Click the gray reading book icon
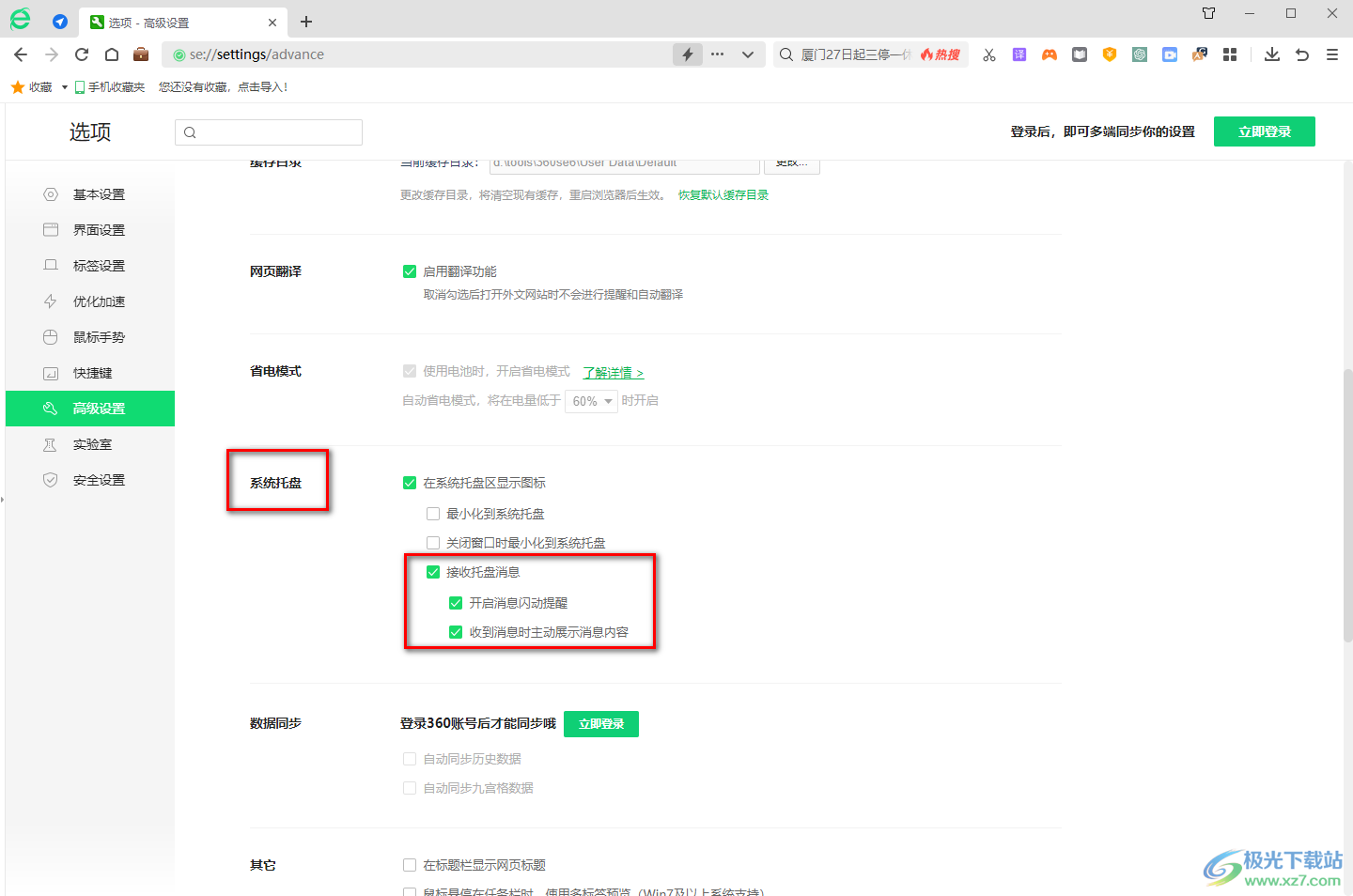1353x896 pixels. click(x=1080, y=54)
